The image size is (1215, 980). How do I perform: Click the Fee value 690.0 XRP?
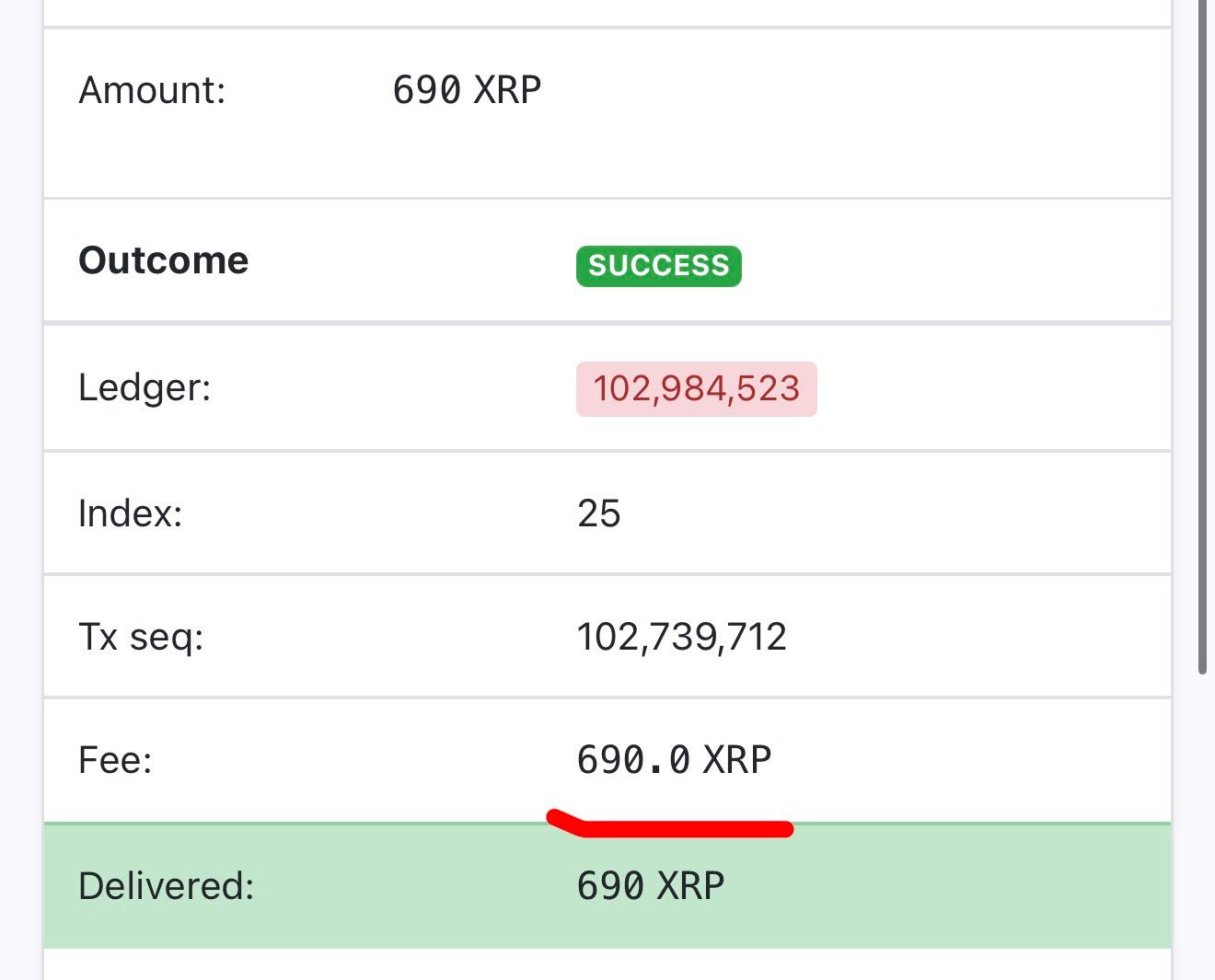(675, 758)
